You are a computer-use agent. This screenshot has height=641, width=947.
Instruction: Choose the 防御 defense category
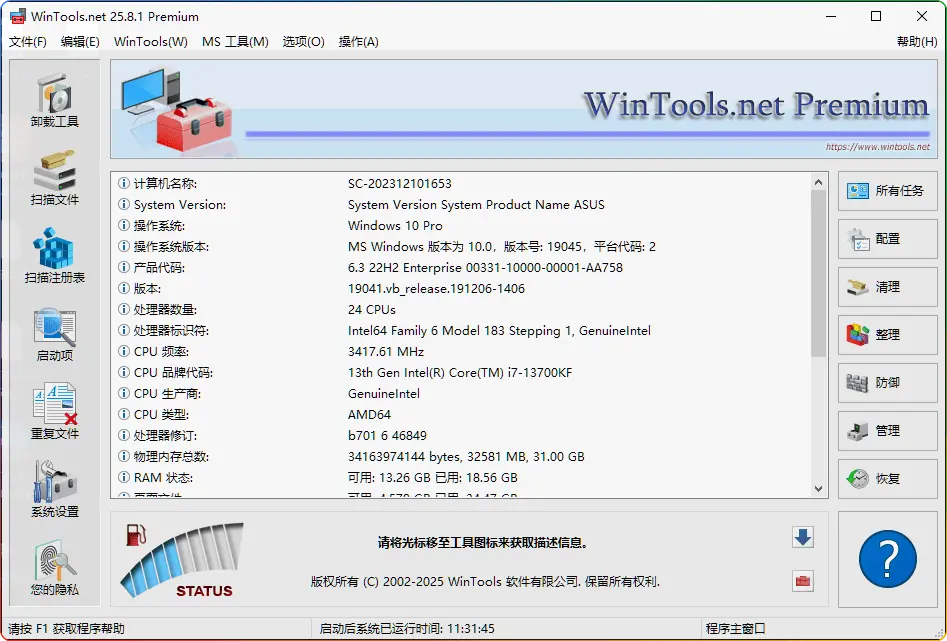887,383
